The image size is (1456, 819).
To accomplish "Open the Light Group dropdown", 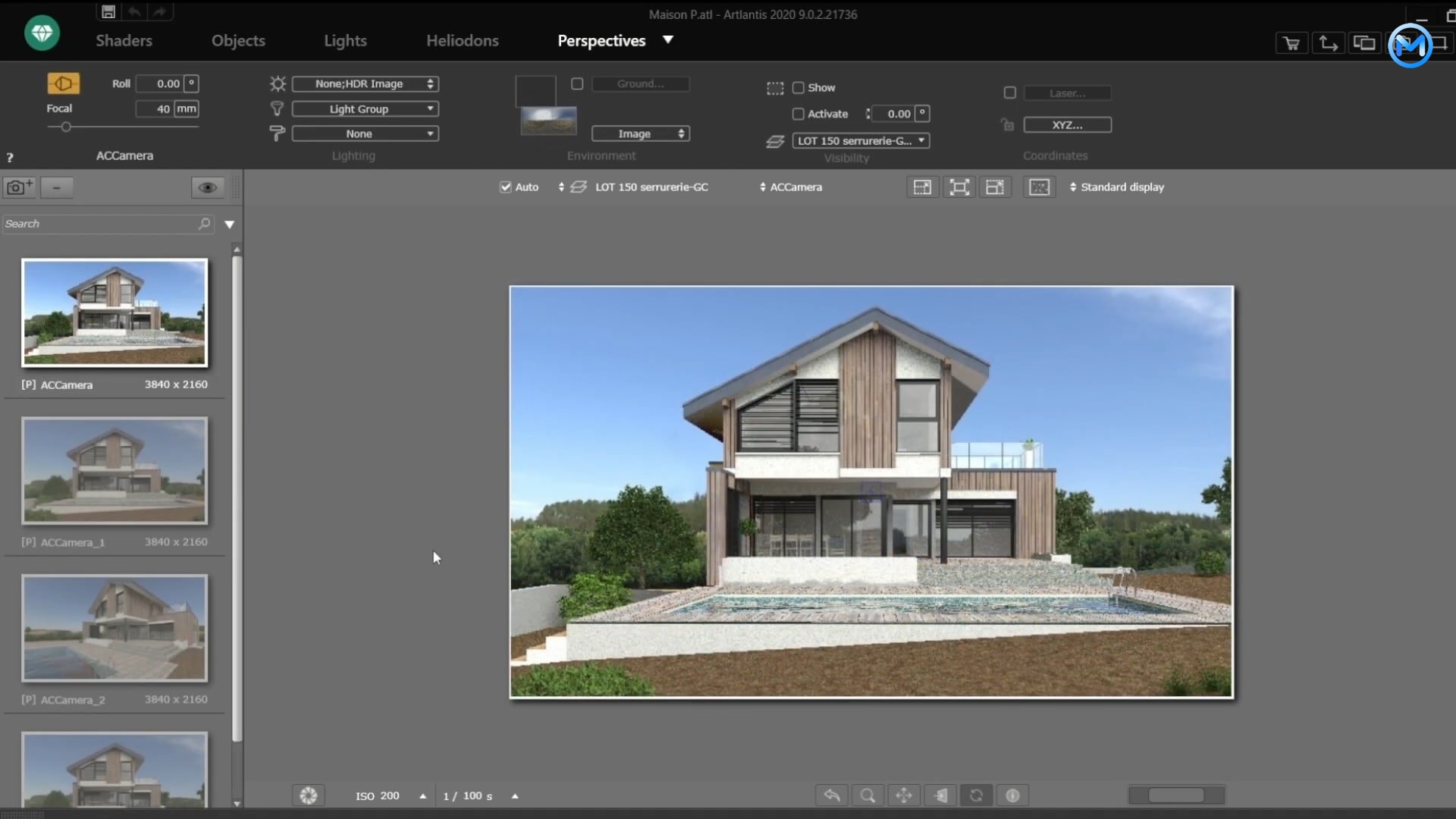I will [365, 108].
